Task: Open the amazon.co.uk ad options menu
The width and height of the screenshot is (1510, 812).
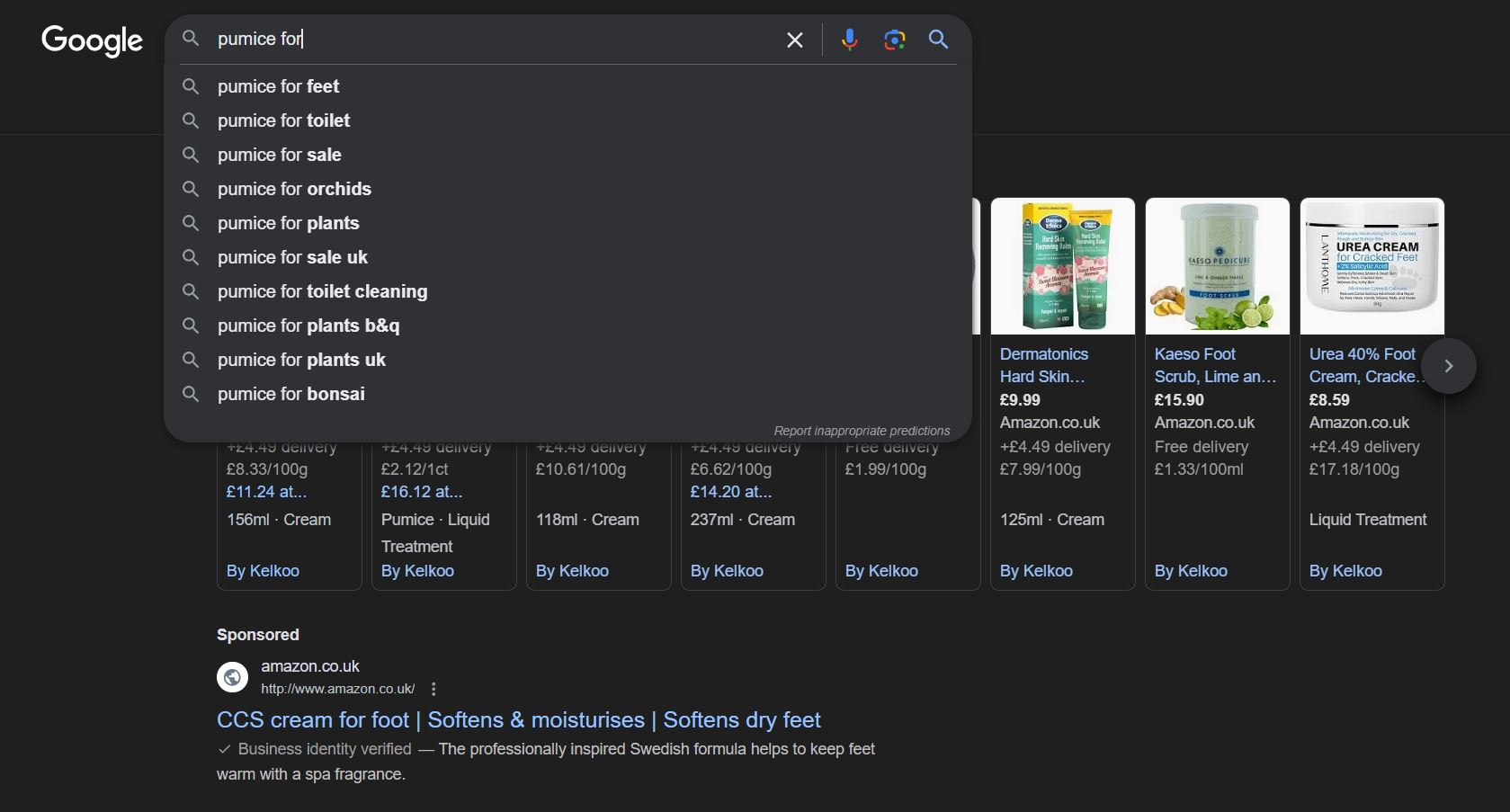Action: tap(433, 689)
